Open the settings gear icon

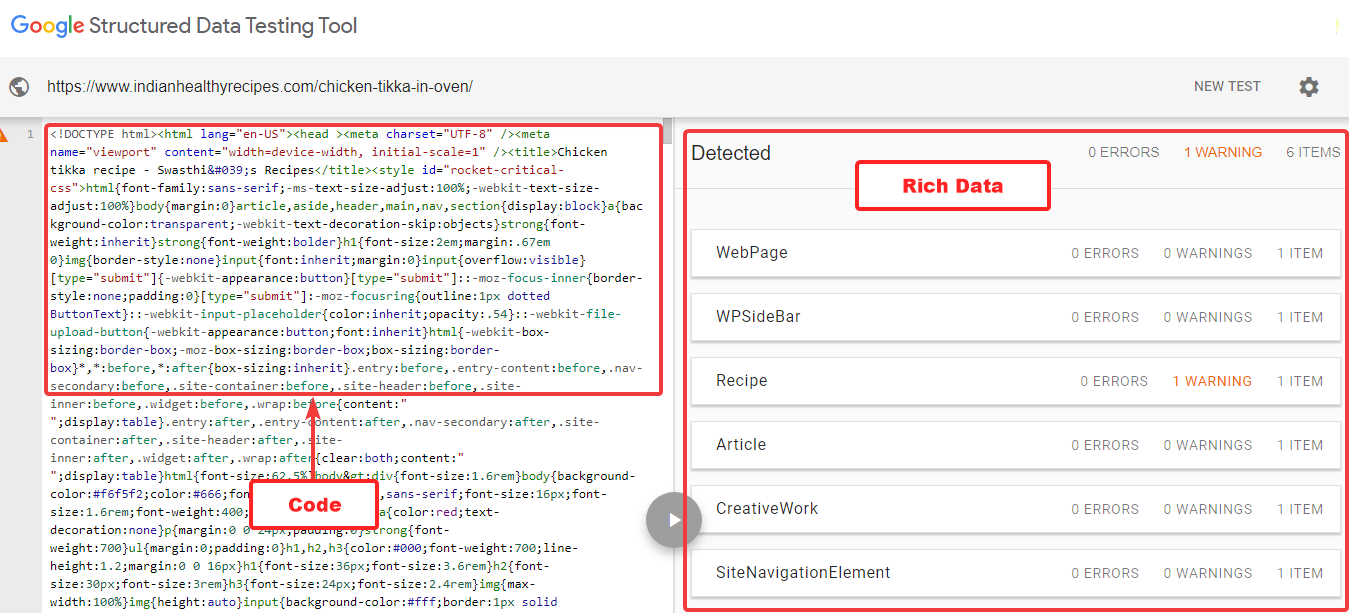click(x=1308, y=87)
